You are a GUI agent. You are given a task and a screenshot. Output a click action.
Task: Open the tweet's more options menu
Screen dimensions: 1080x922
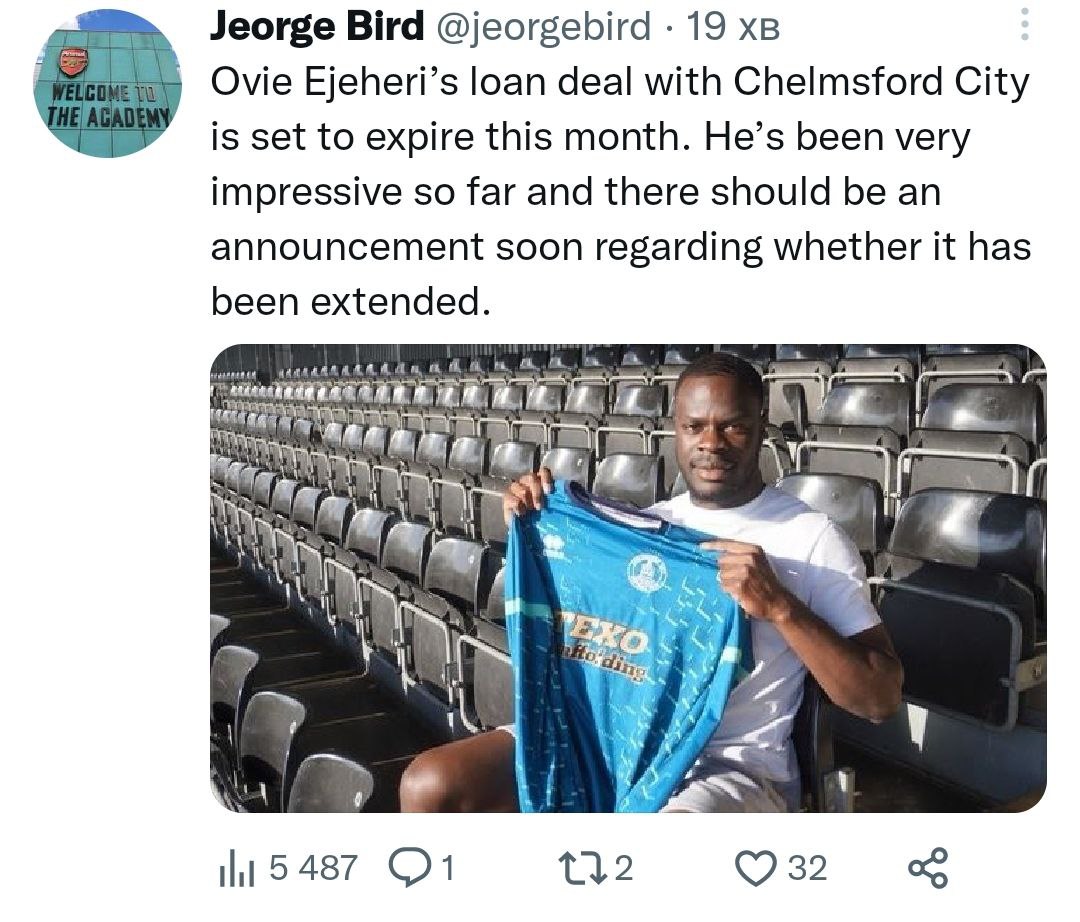pyautogui.click(x=1023, y=25)
